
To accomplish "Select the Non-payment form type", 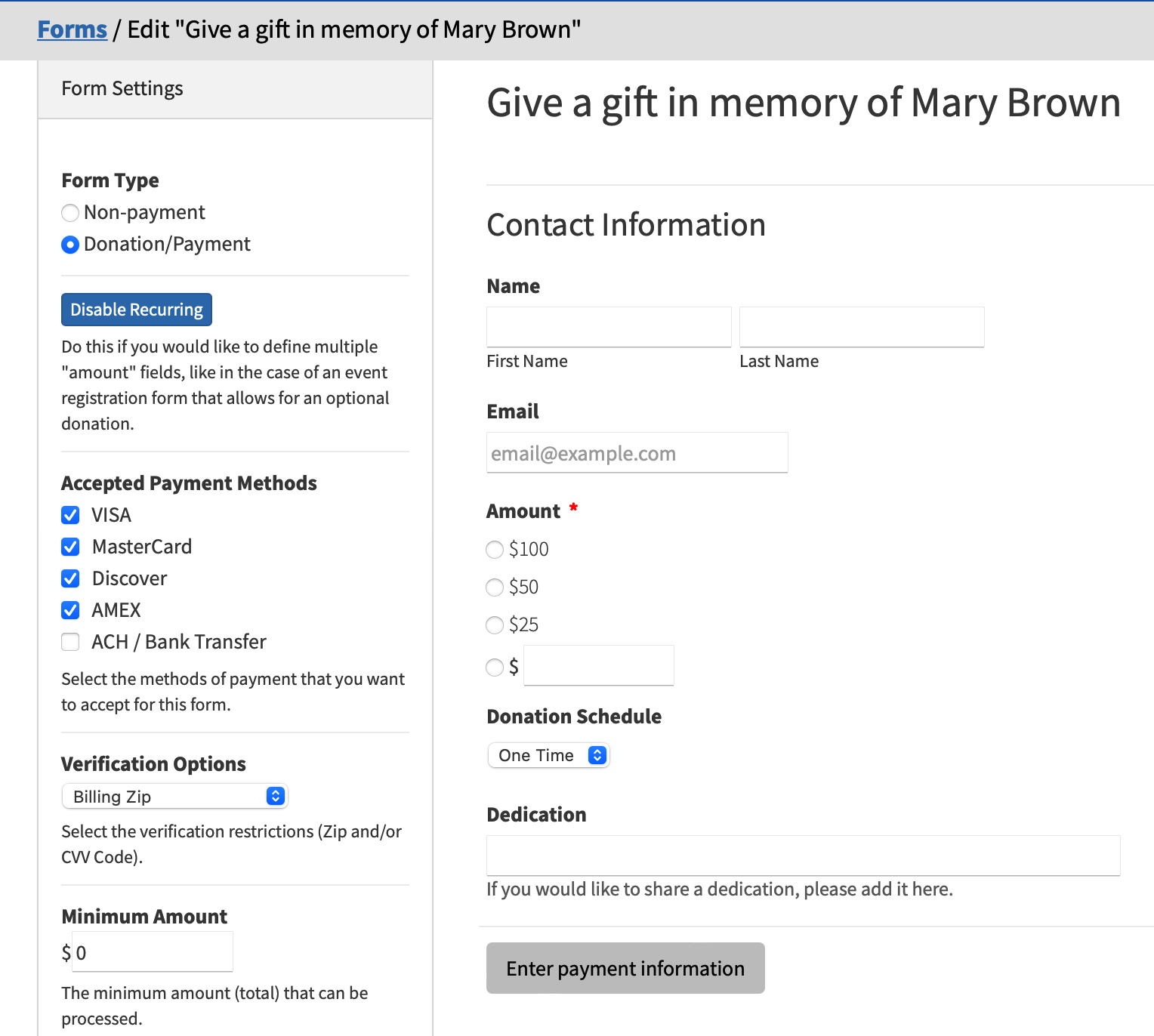I will 70,213.
